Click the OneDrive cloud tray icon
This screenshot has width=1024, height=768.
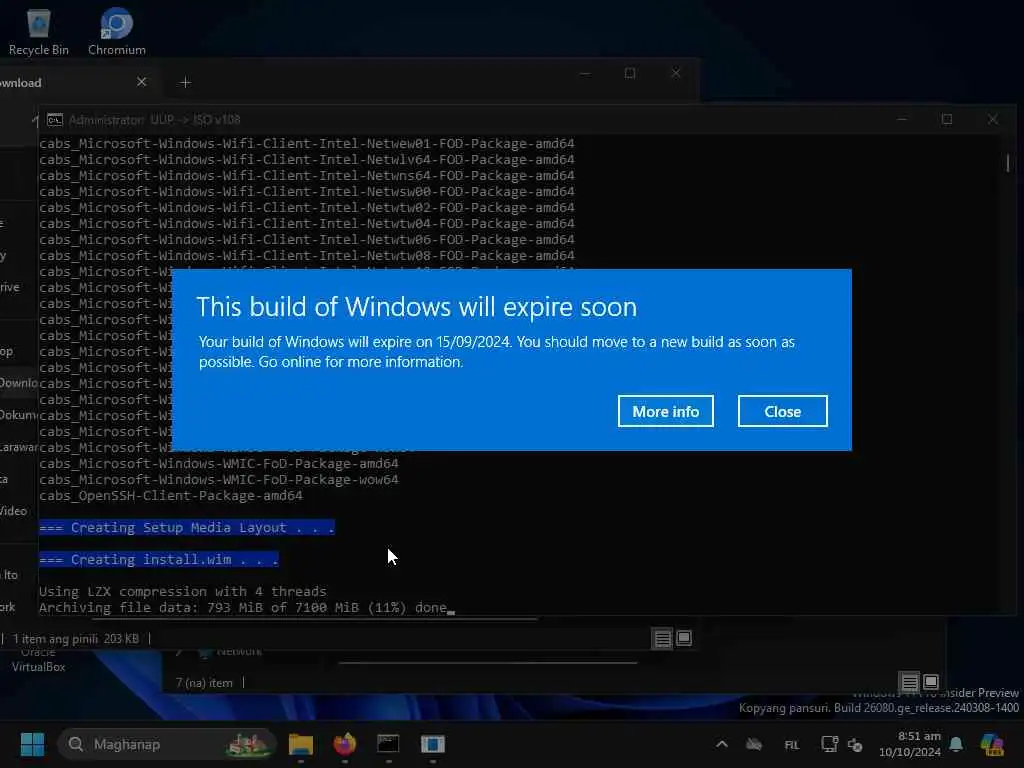click(x=754, y=744)
